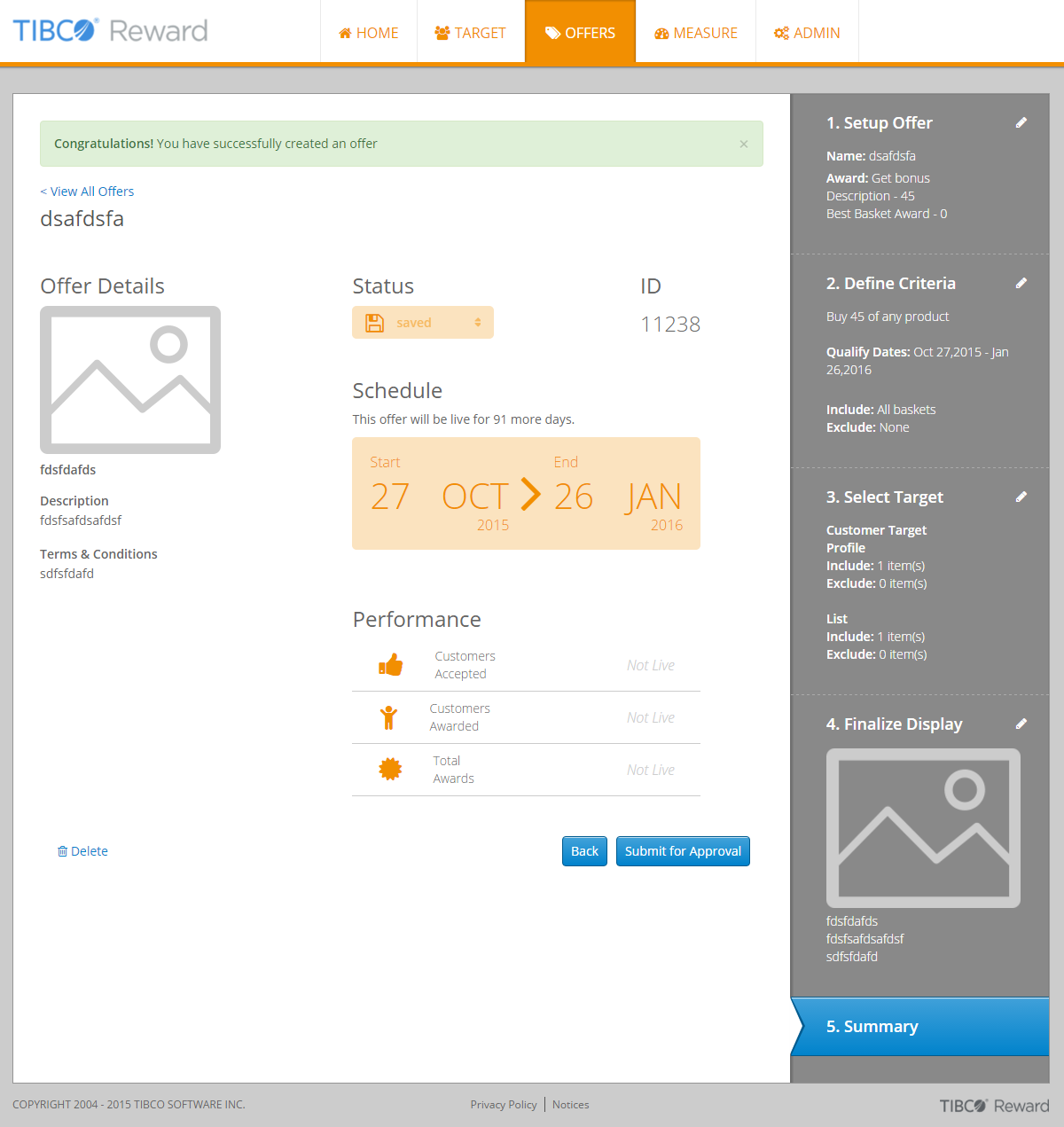Screen dimensions: 1064x1127
Task: Delete this offer
Action: click(82, 851)
